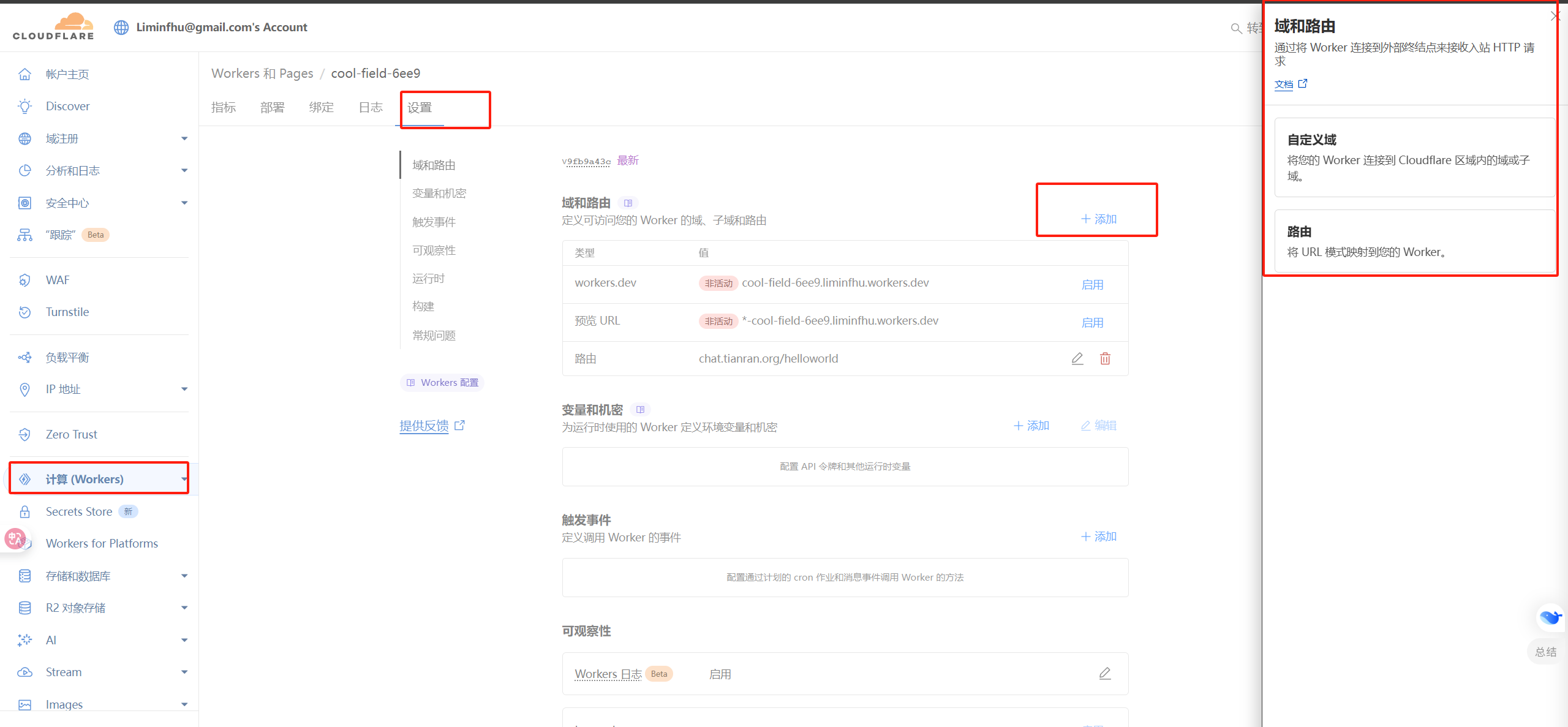Click the pencil edit icon for 路由 row
The height and width of the screenshot is (727, 1568).
pos(1077,359)
